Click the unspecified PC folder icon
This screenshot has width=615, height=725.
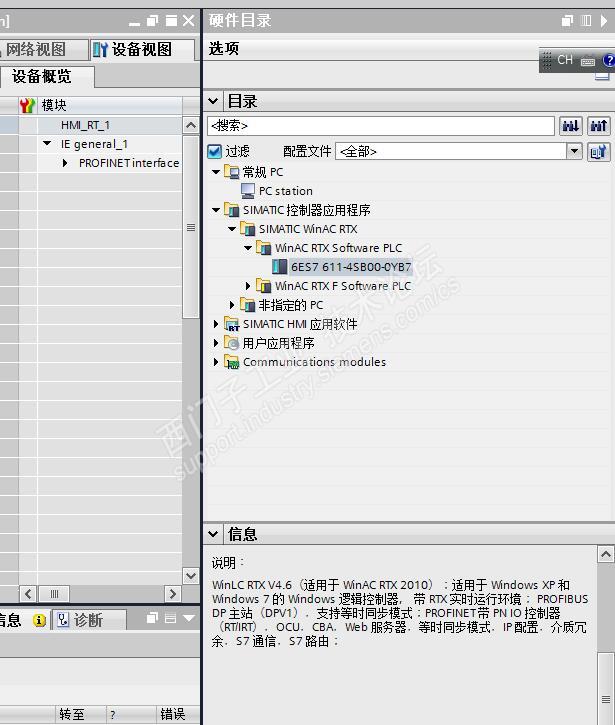[x=247, y=305]
